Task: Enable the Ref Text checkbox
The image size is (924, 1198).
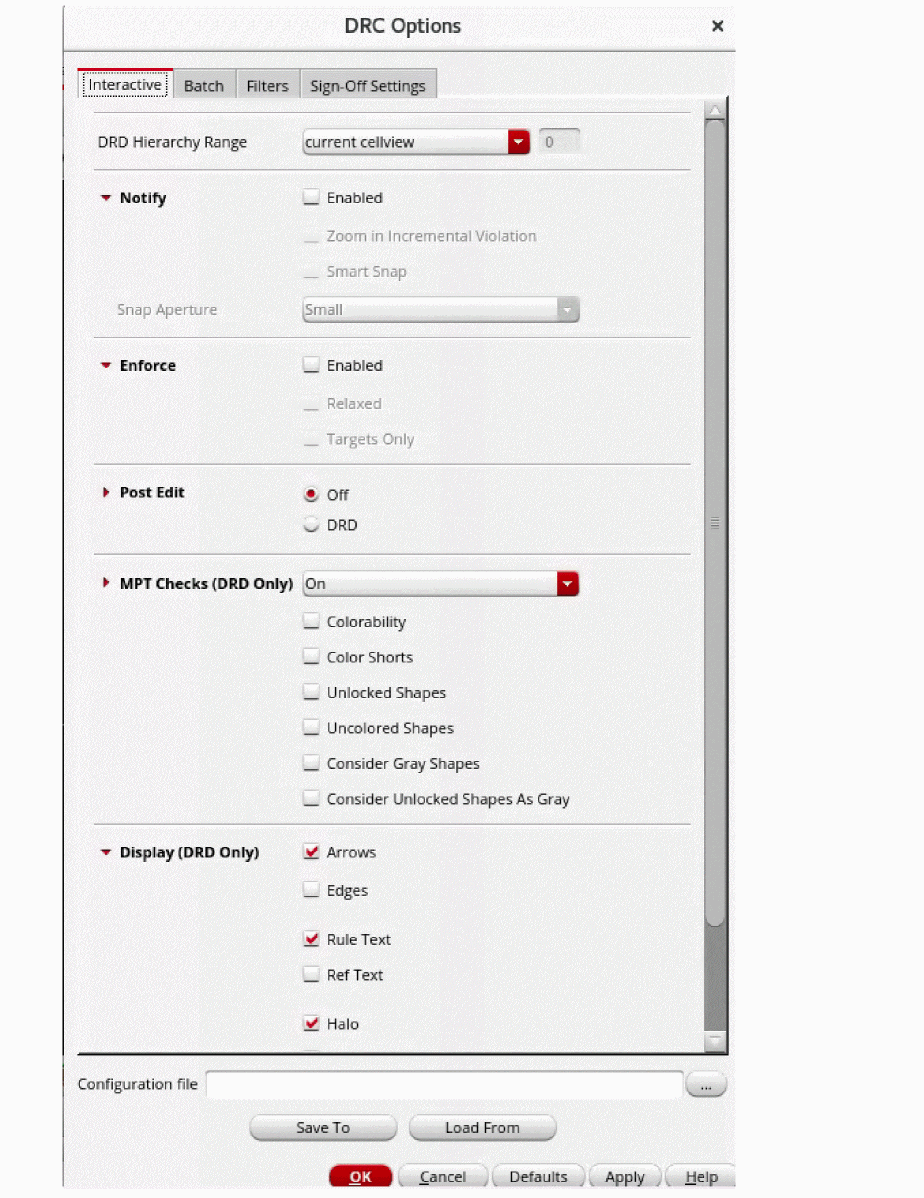Action: coord(311,974)
